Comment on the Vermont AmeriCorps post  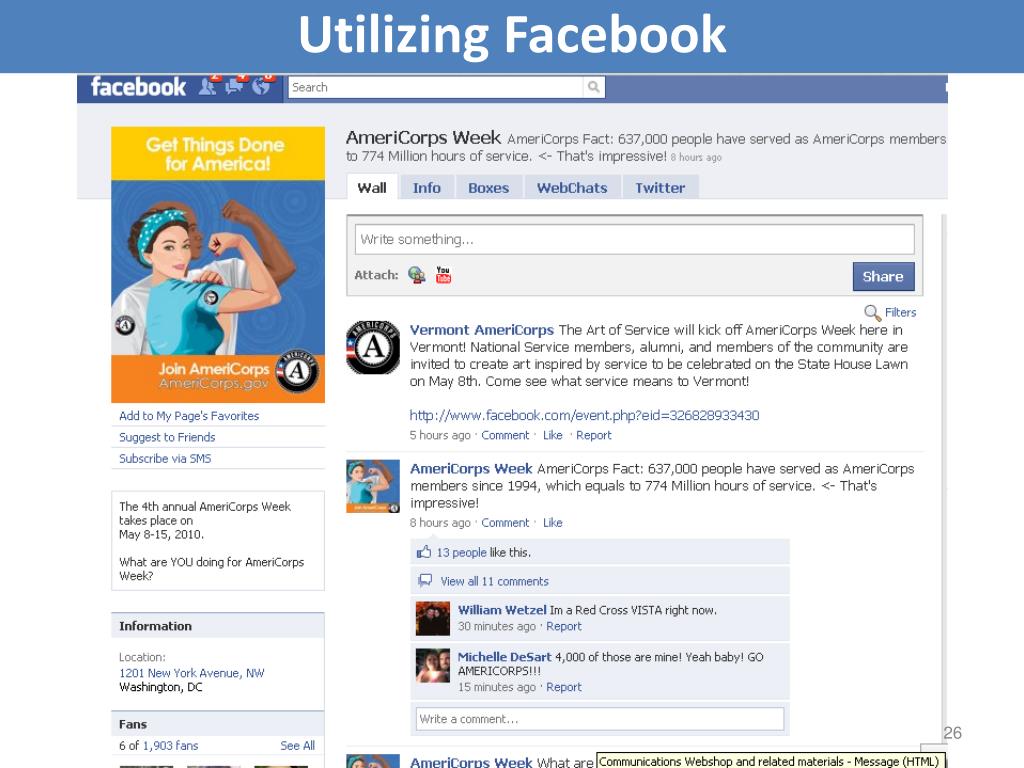[x=505, y=436]
